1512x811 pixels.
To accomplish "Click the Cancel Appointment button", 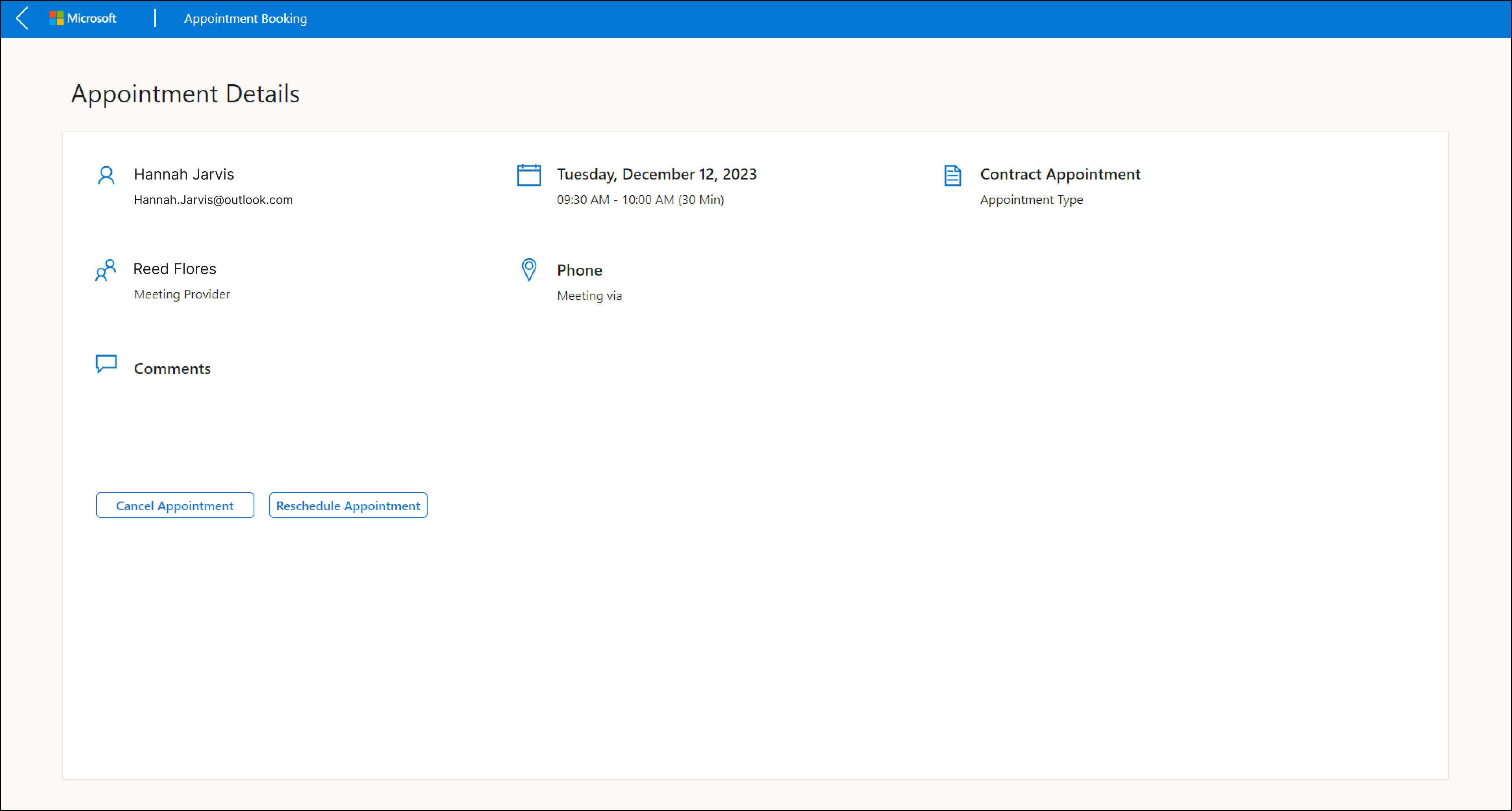I will [175, 505].
